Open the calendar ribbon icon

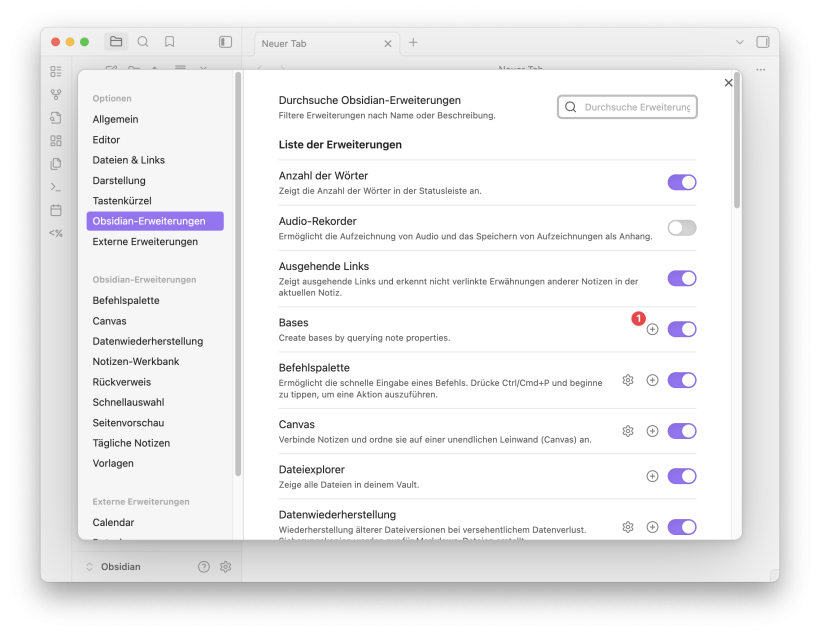[x=56, y=210]
